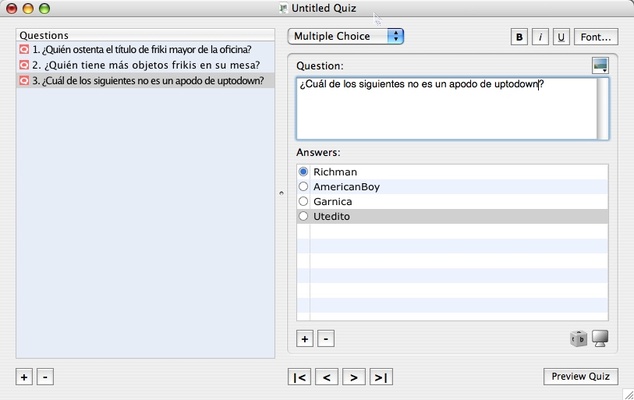Viewport: 634px width, 400px height.
Task: Open the Font... dialog
Action: pos(596,37)
